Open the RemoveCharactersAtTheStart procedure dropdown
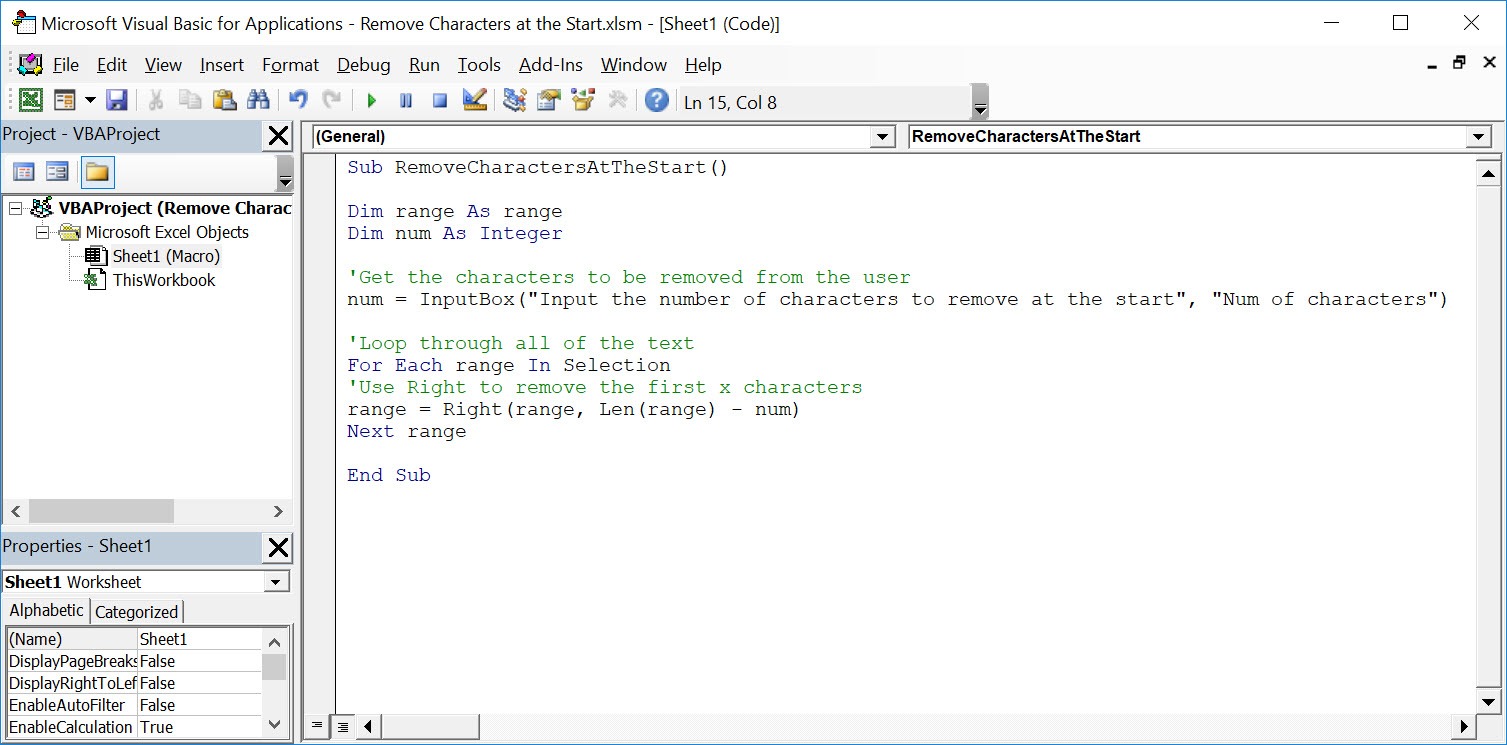1507x745 pixels. point(1479,137)
